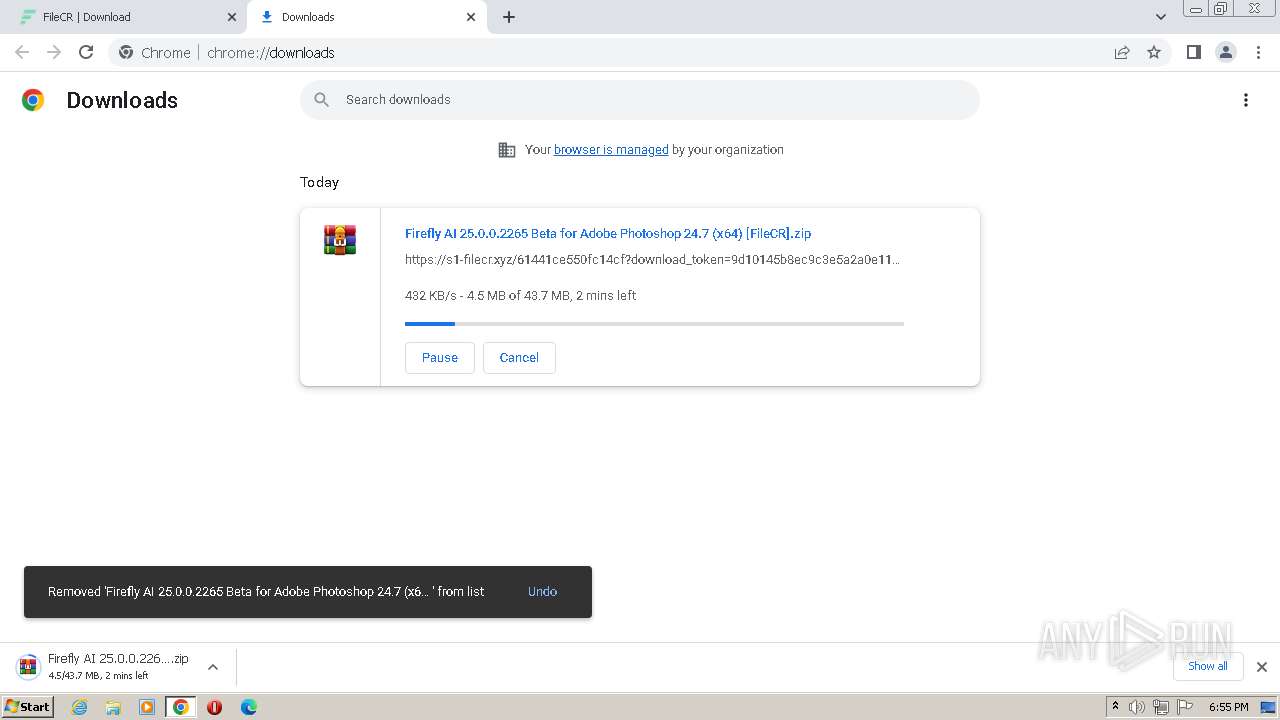The image size is (1280, 720).
Task: Expand download shelf item options chevron
Action: (213, 667)
